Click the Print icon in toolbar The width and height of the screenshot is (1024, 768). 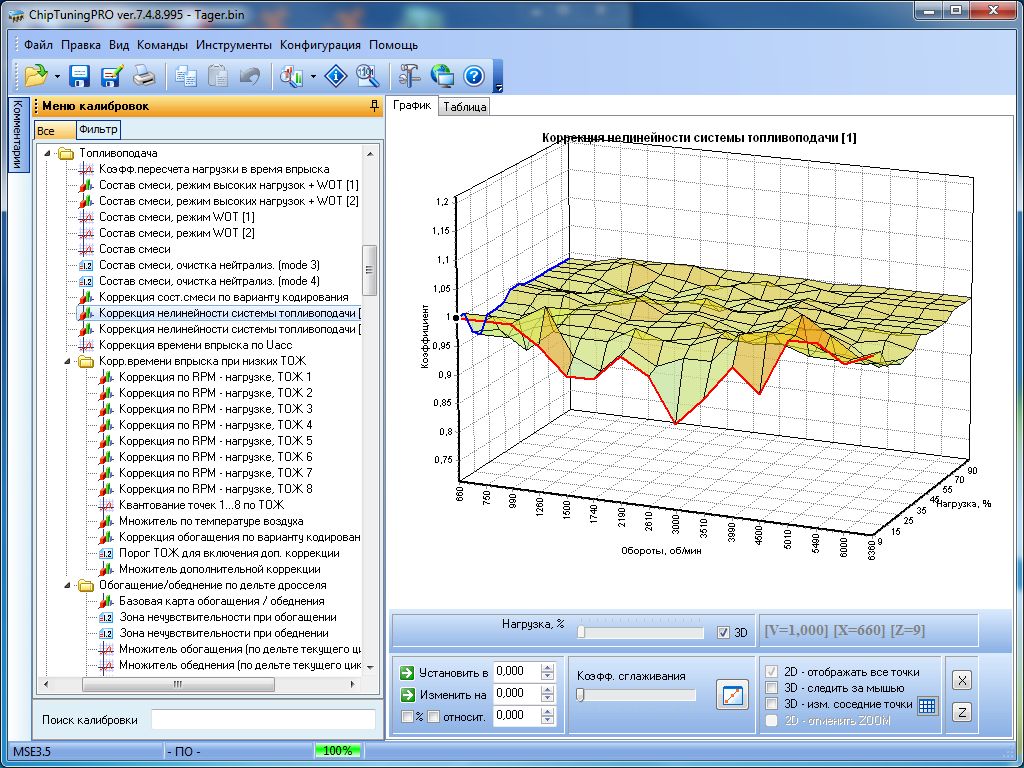(x=144, y=76)
